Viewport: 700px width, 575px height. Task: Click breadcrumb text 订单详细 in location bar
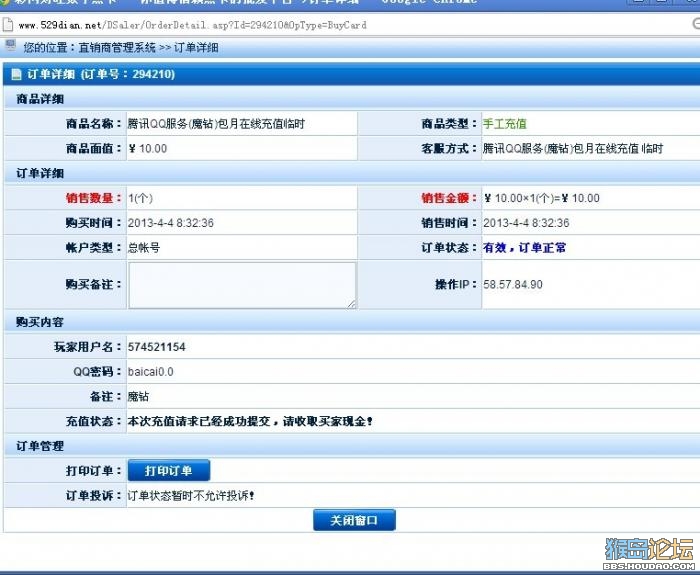196,47
